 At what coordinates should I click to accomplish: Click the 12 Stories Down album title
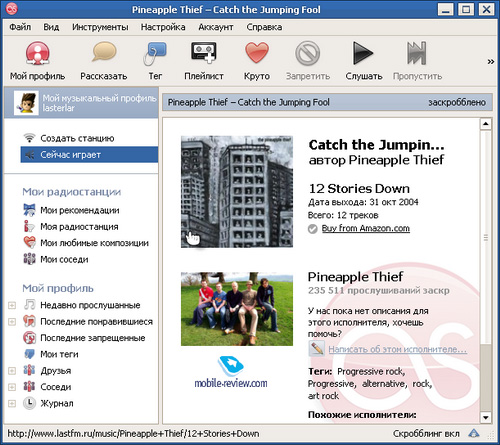(359, 188)
